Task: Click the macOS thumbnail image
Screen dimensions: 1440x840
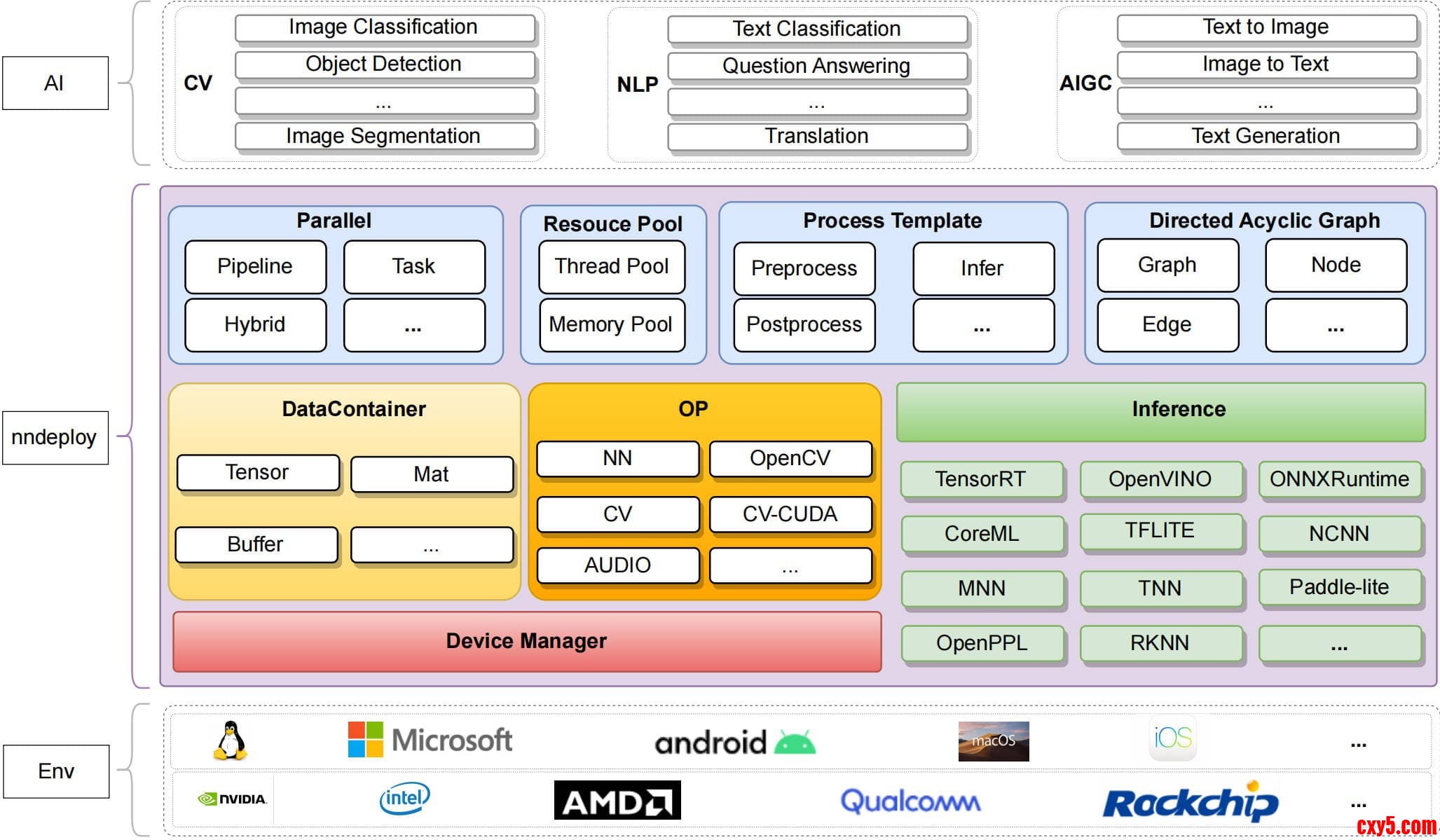Action: (993, 741)
